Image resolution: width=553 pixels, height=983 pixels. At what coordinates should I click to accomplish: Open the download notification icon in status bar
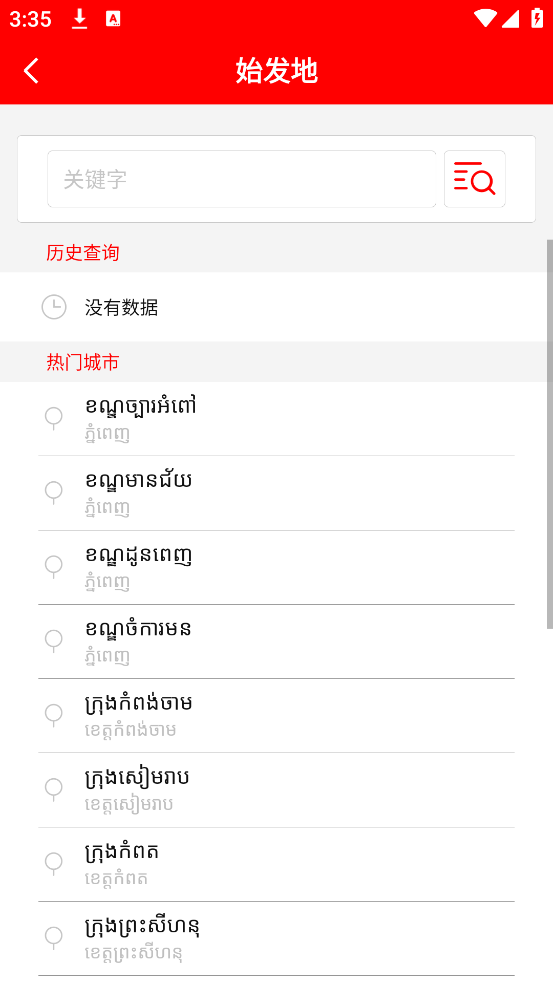pos(79,19)
